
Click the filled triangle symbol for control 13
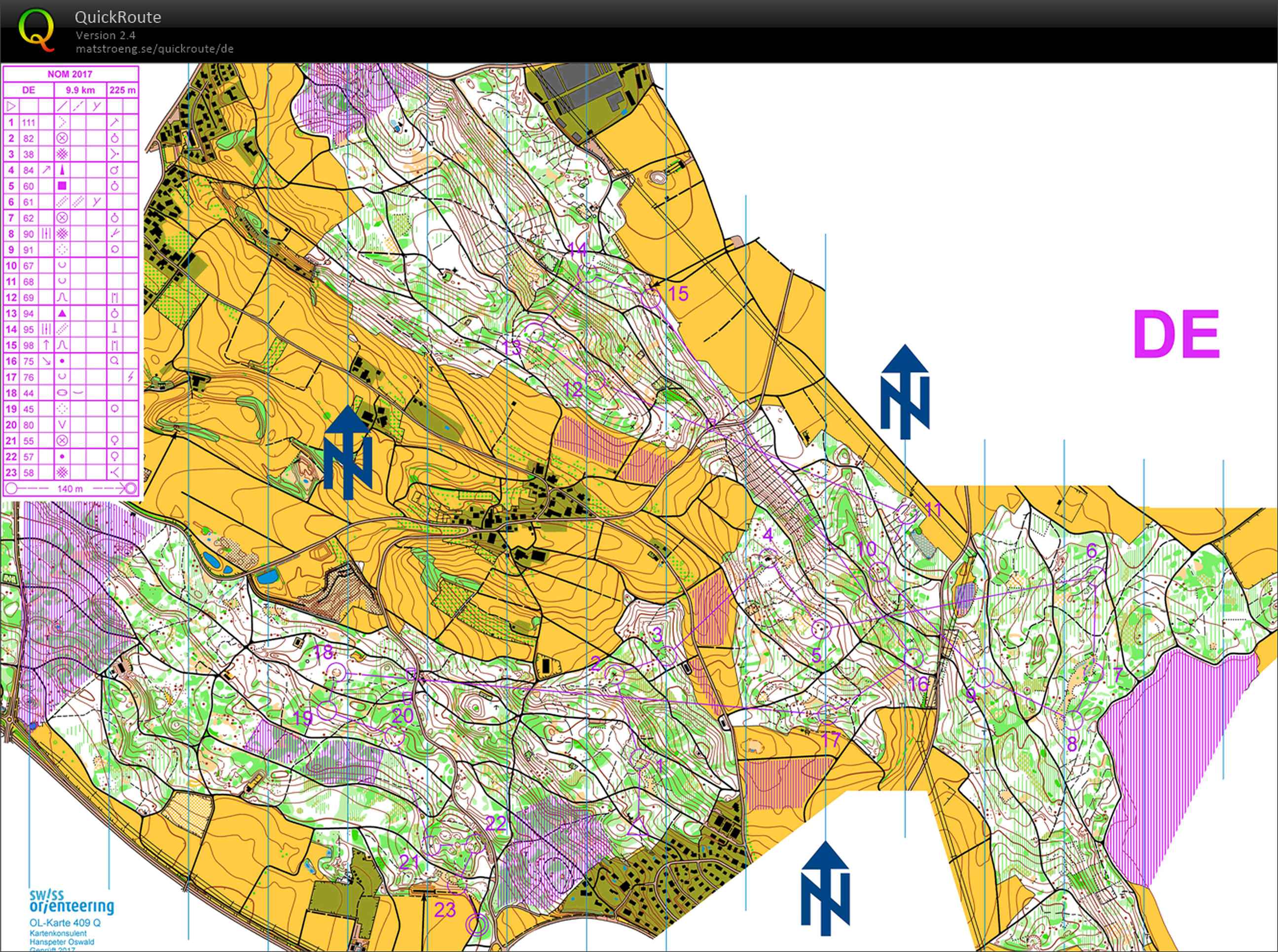[62, 314]
